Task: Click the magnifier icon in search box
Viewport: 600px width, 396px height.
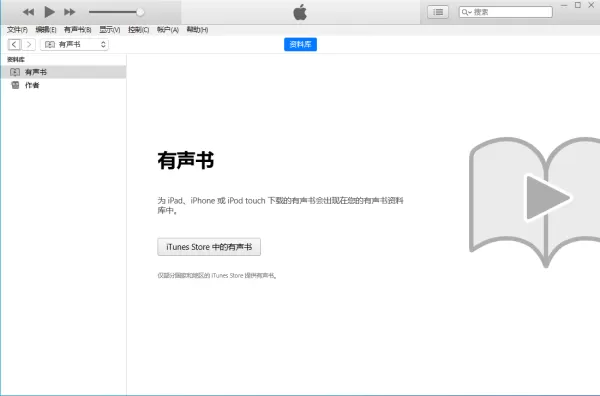Action: coord(466,12)
